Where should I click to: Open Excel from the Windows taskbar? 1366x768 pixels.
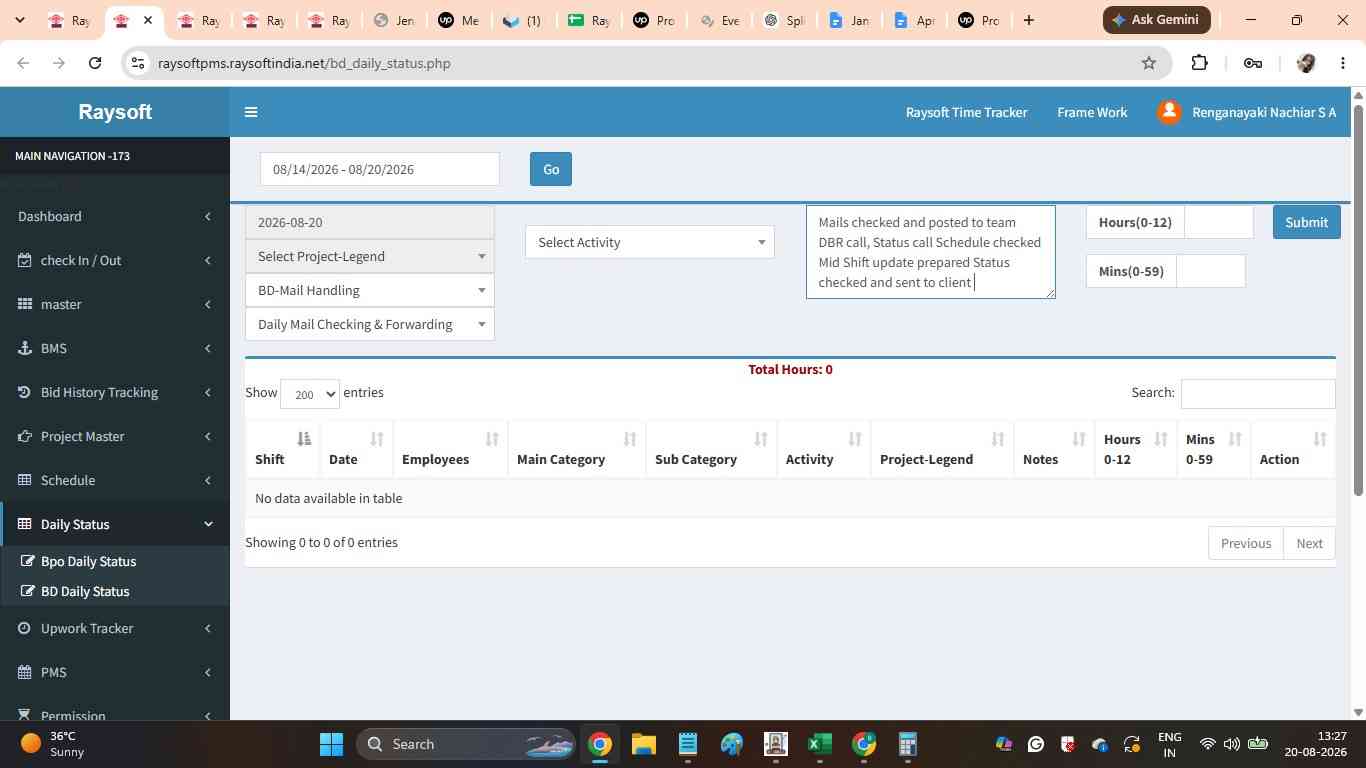click(x=820, y=744)
